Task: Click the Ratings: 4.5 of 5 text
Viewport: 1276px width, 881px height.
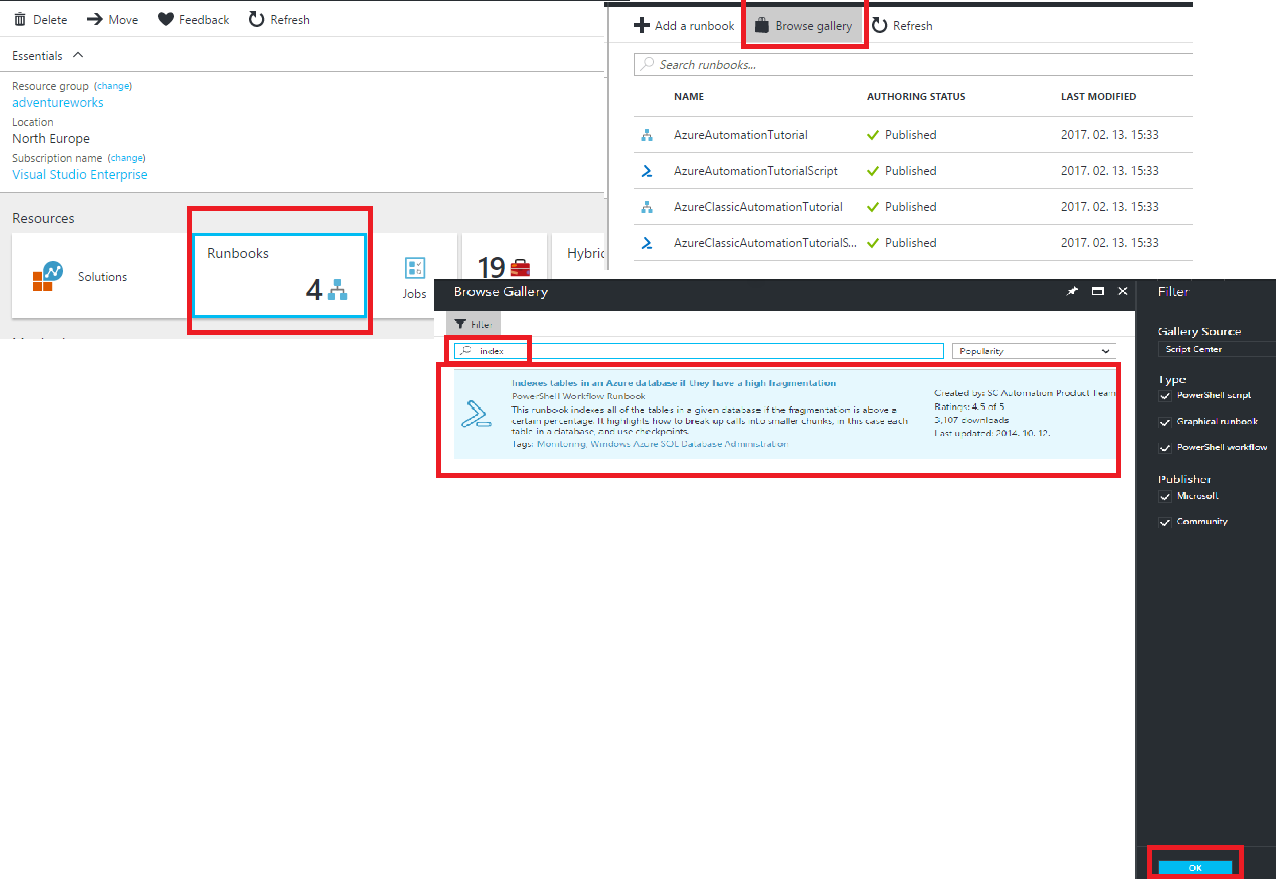Action: coord(969,407)
